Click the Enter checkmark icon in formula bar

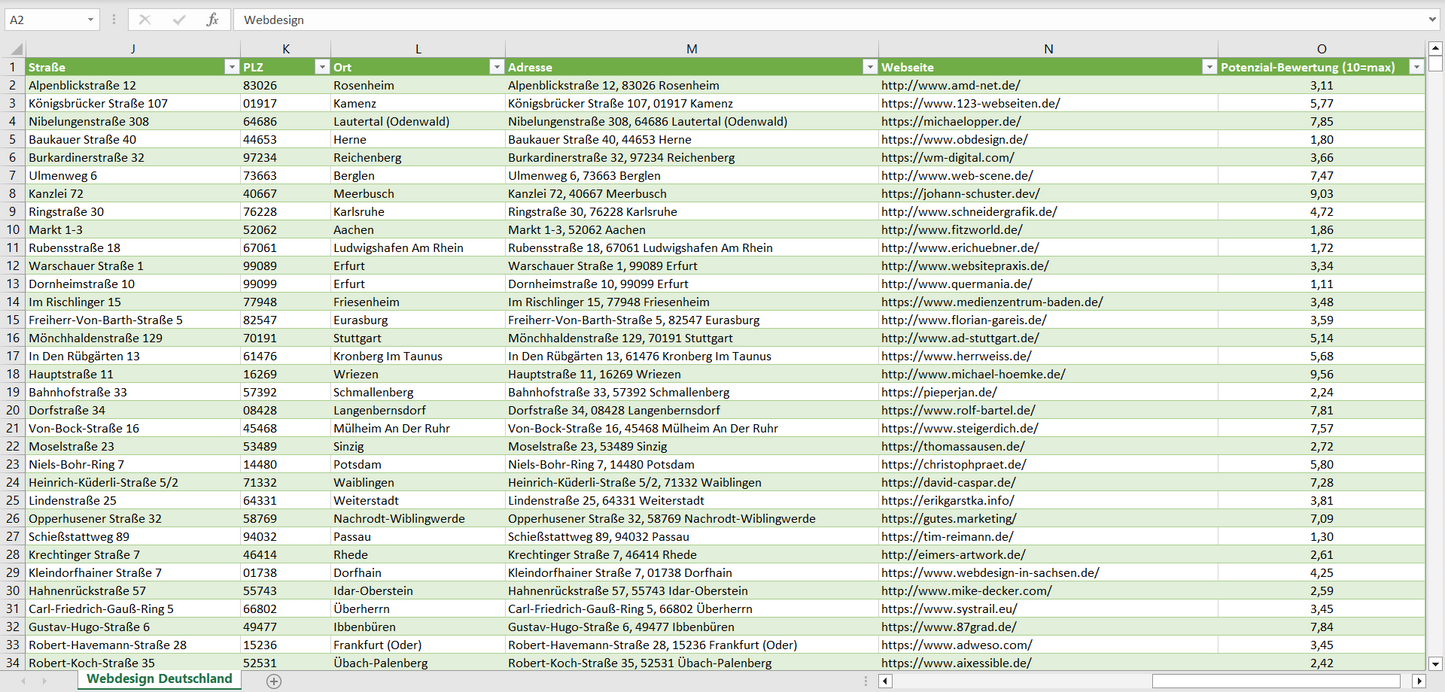[179, 20]
